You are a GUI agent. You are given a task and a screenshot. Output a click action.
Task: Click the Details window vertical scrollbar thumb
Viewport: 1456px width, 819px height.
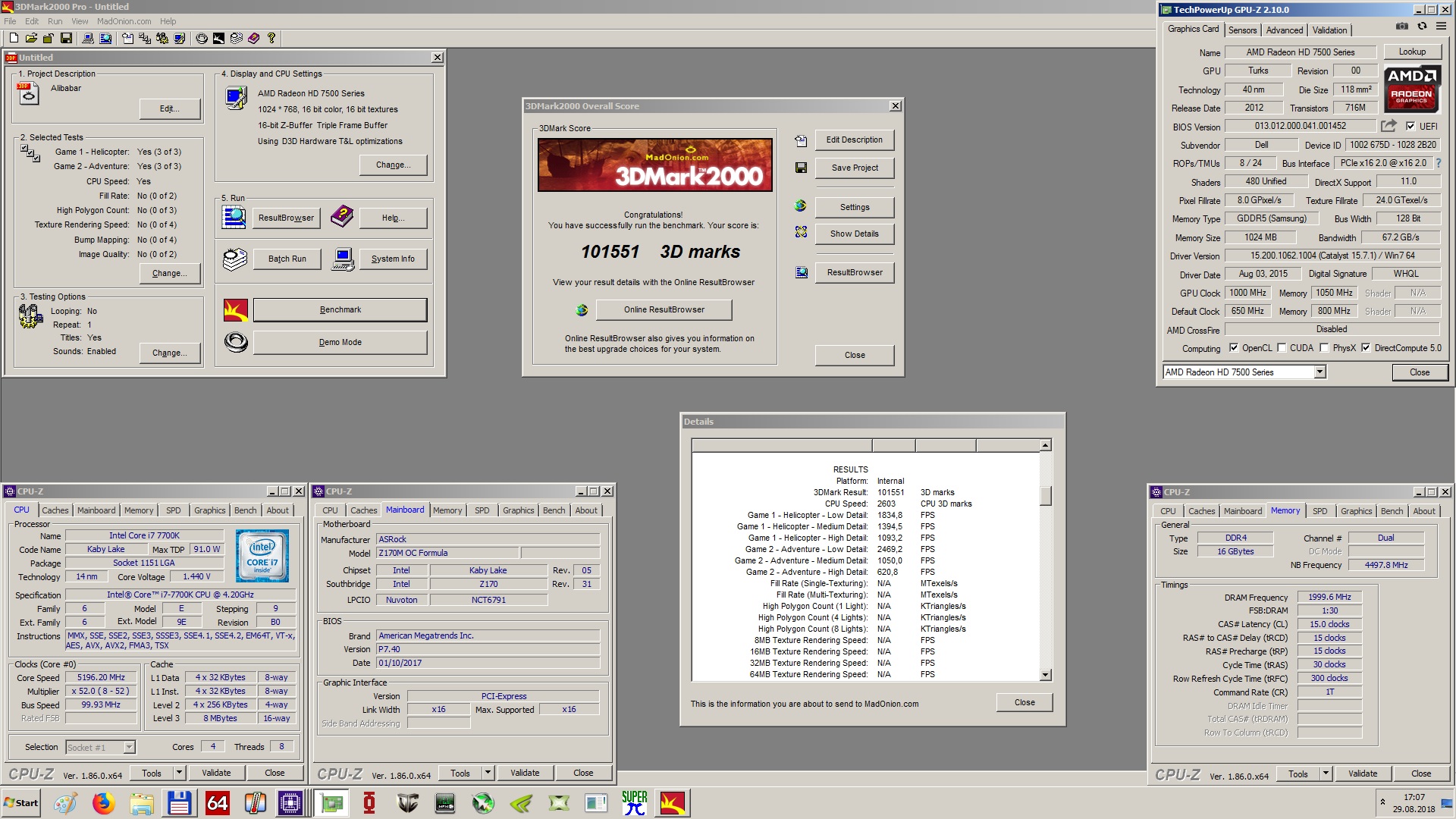click(1046, 495)
